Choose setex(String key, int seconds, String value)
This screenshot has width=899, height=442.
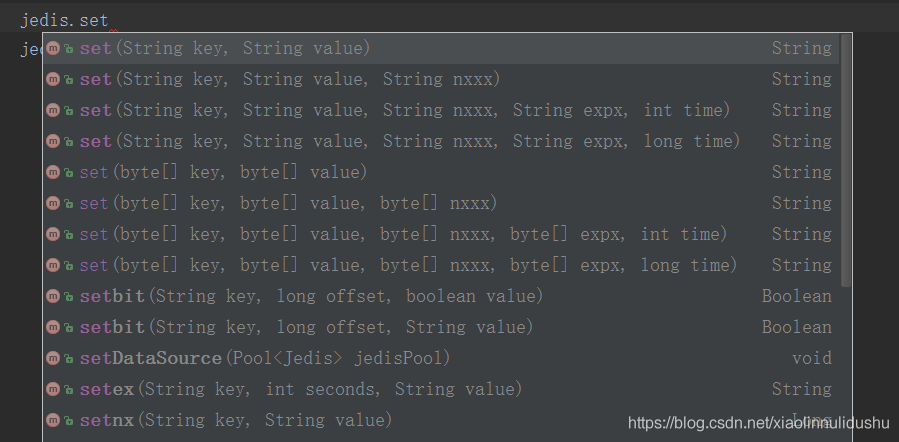301,389
